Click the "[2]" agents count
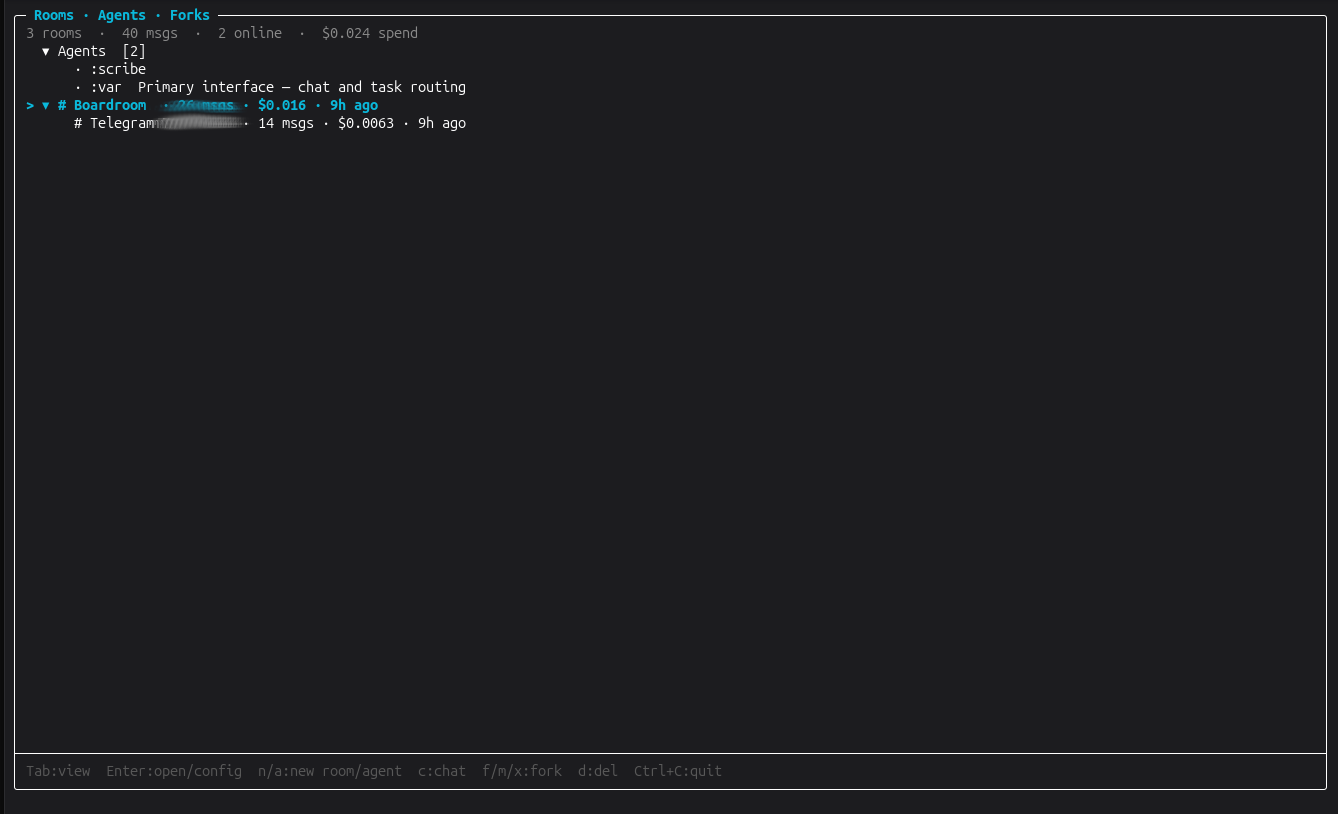Viewport: 1338px width, 814px height. click(x=134, y=51)
